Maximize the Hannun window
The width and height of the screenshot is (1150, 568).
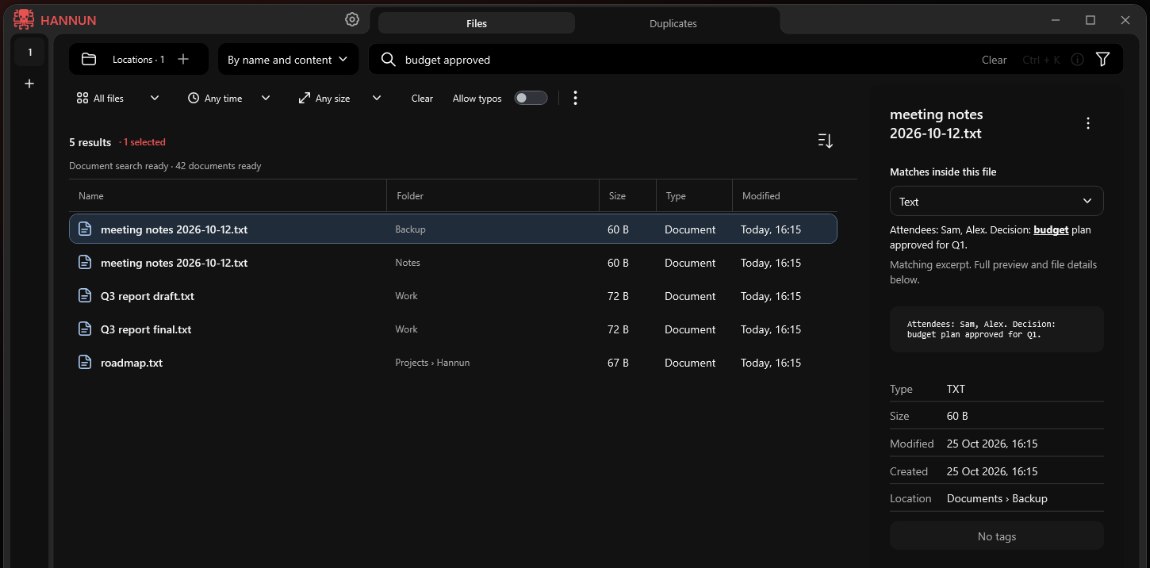(1091, 21)
